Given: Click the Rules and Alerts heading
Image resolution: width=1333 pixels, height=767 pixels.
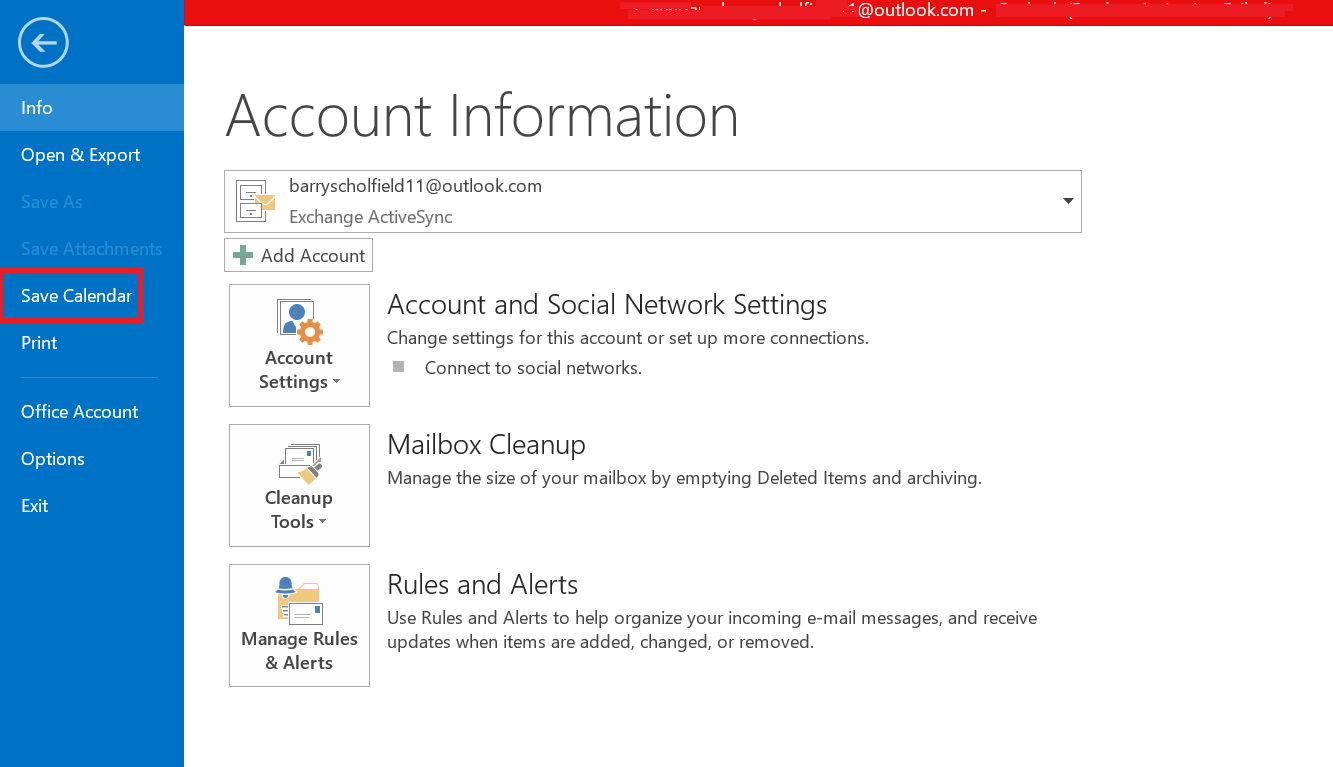Looking at the screenshot, I should coord(483,584).
